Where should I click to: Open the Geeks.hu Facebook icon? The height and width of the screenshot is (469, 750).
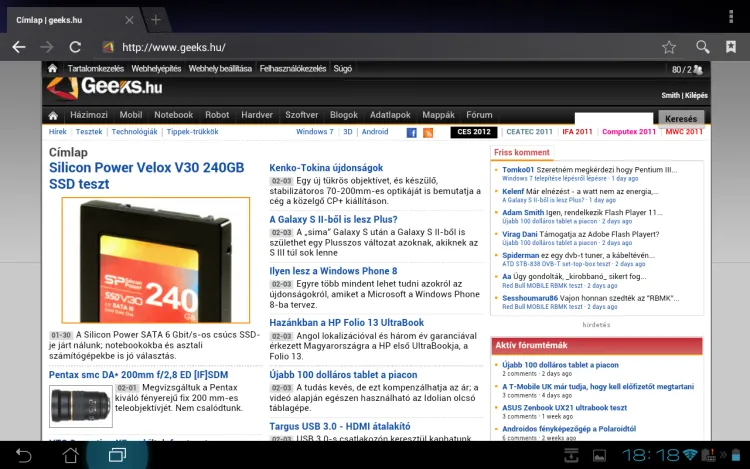tap(411, 132)
